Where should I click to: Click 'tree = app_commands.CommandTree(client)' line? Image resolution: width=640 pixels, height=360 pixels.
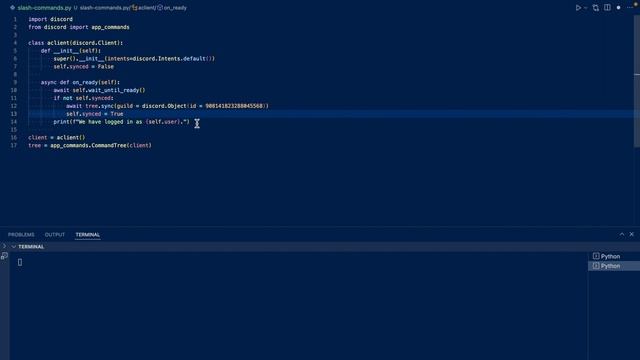coord(90,146)
